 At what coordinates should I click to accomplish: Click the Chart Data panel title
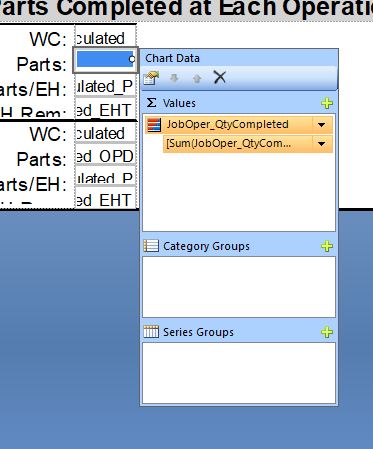172,58
